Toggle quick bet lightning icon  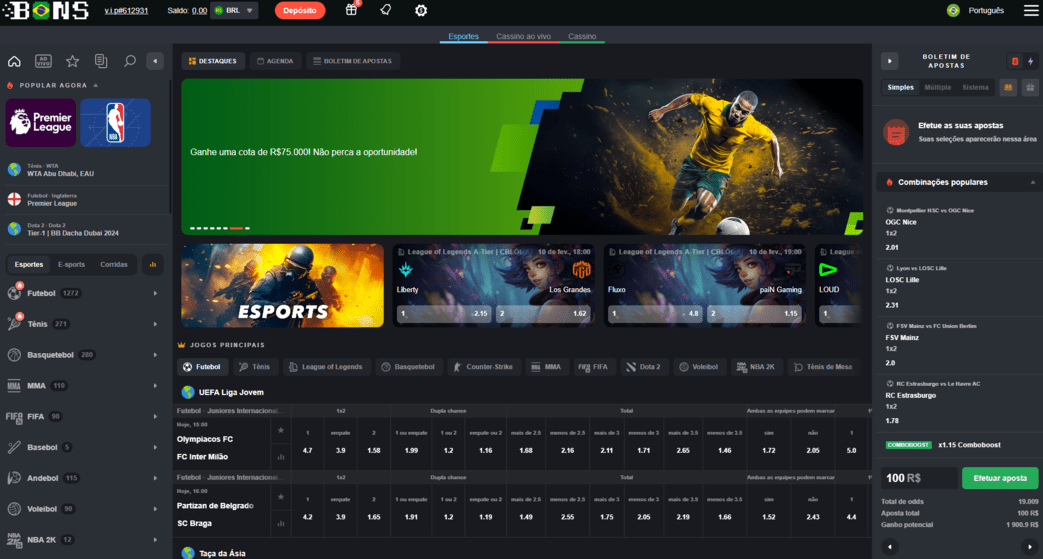point(1030,61)
